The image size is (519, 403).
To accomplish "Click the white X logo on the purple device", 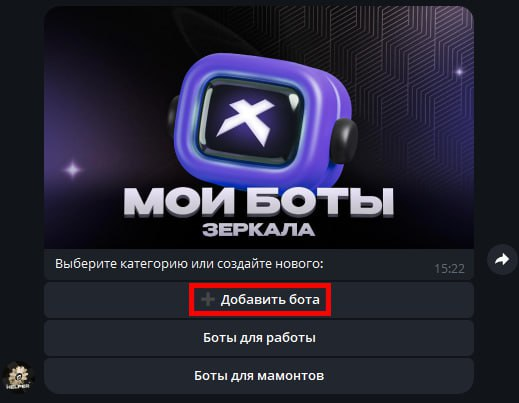I will 246,119.
